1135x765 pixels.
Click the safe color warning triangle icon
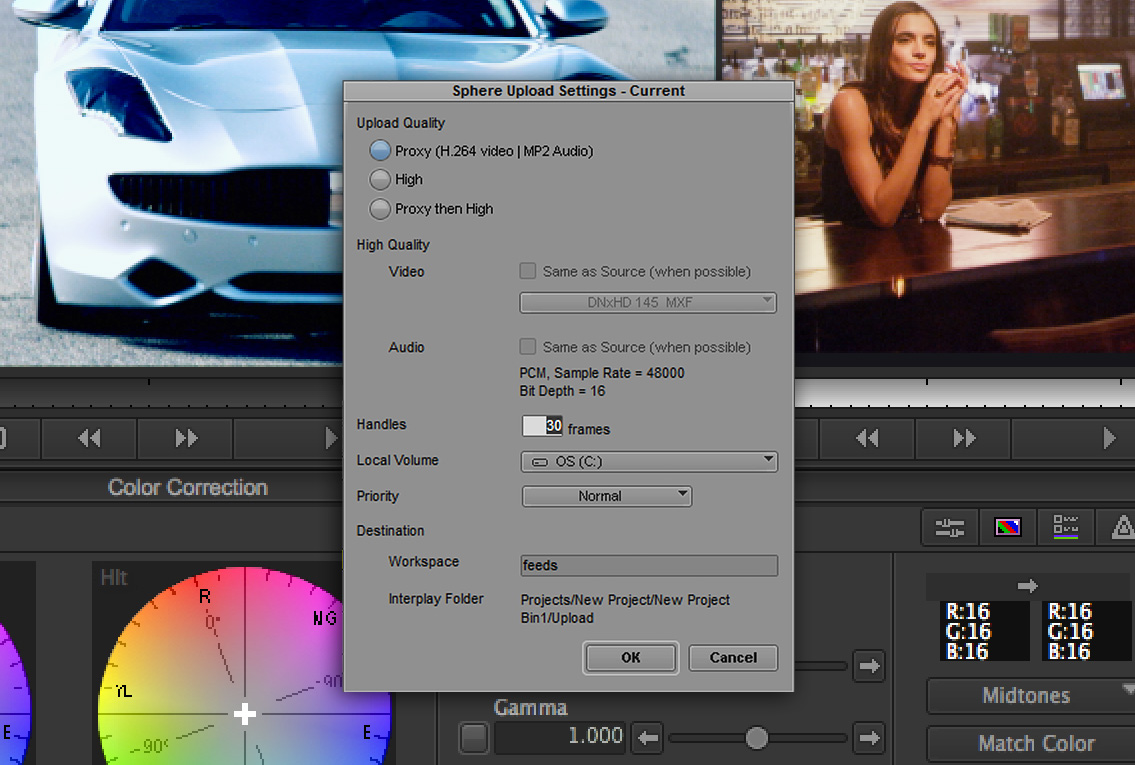coord(1121,527)
